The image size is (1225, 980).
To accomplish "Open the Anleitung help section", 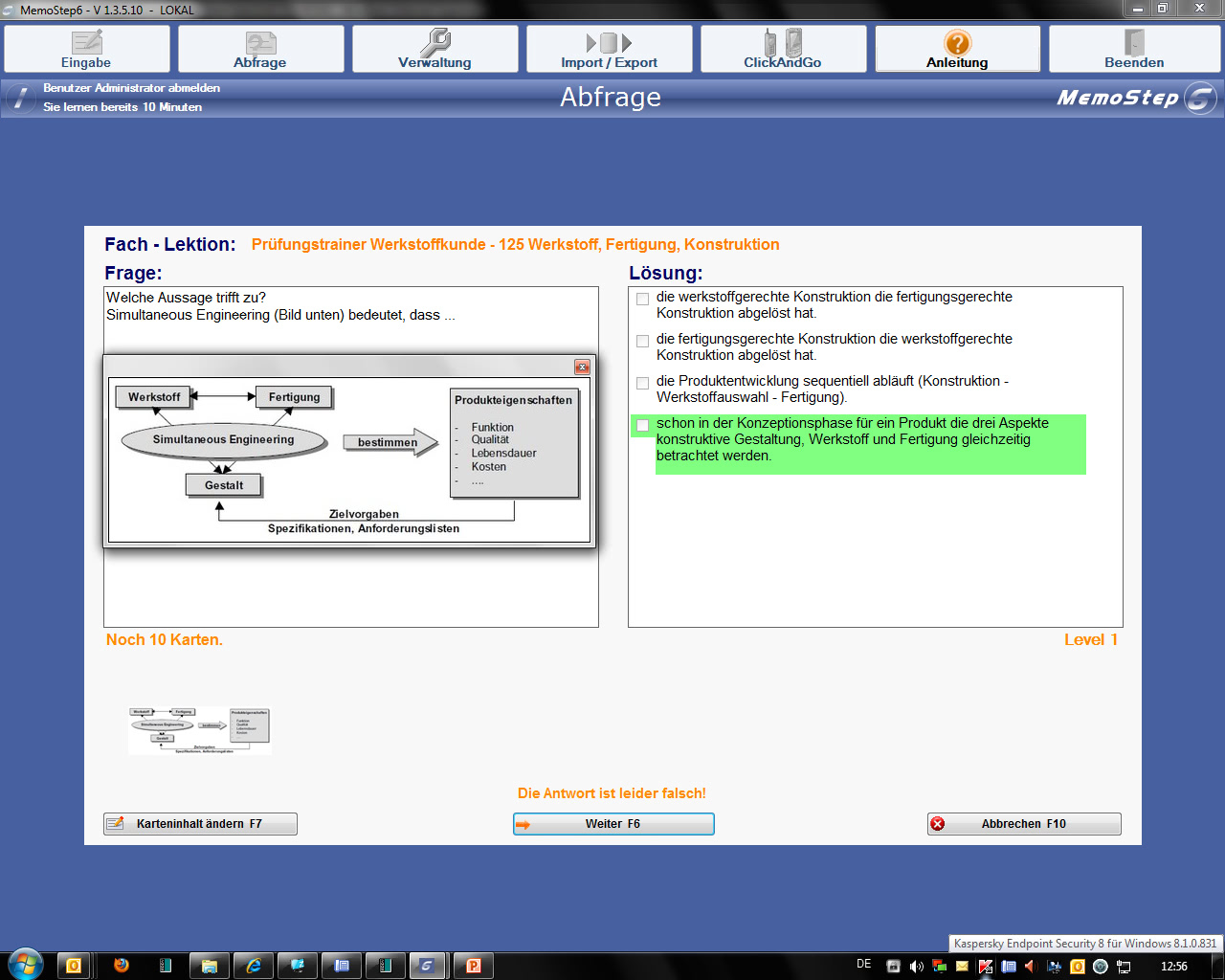I will [957, 49].
